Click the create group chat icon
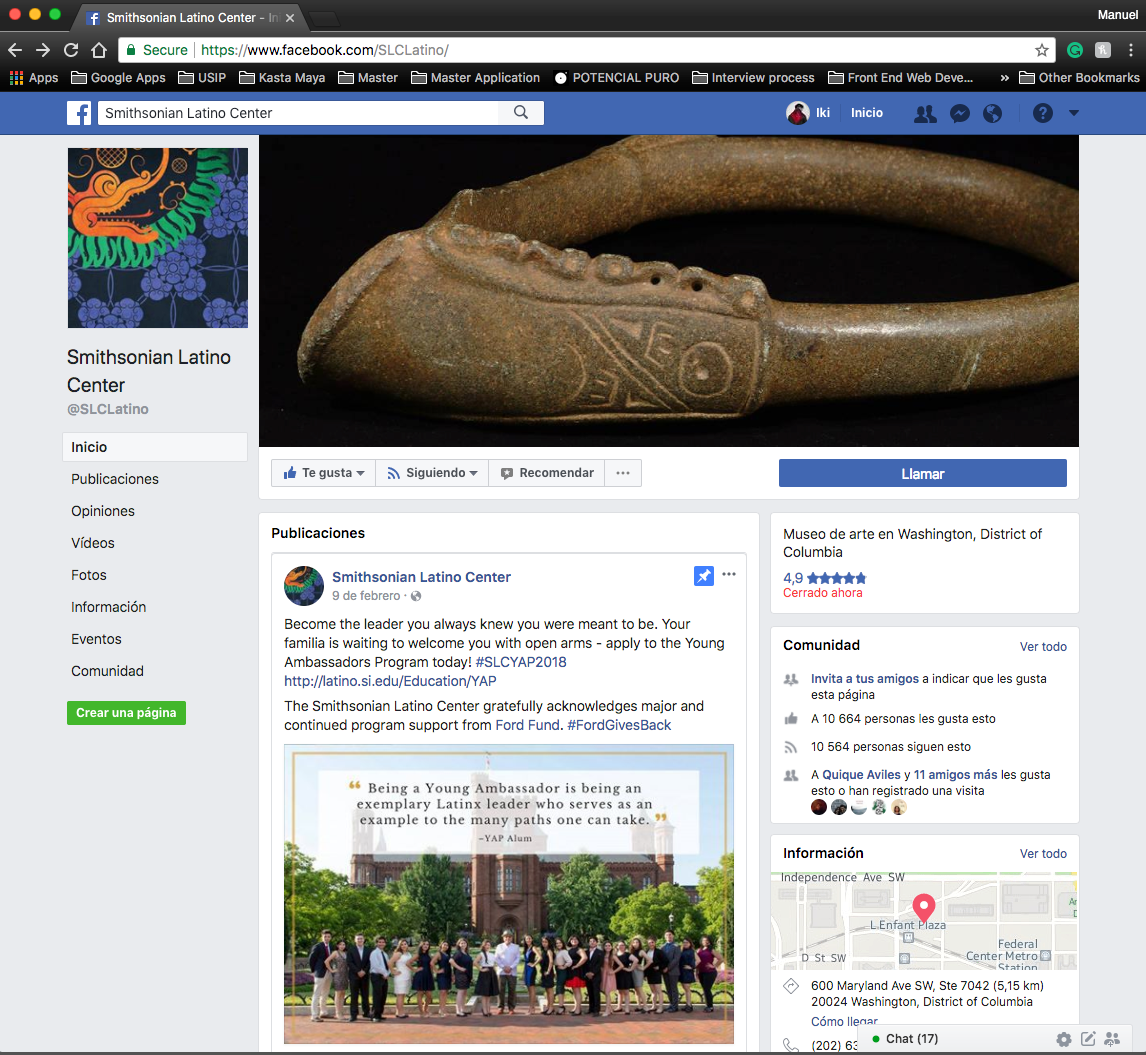Screen dimensions: 1146x1055 [x=1112, y=1039]
